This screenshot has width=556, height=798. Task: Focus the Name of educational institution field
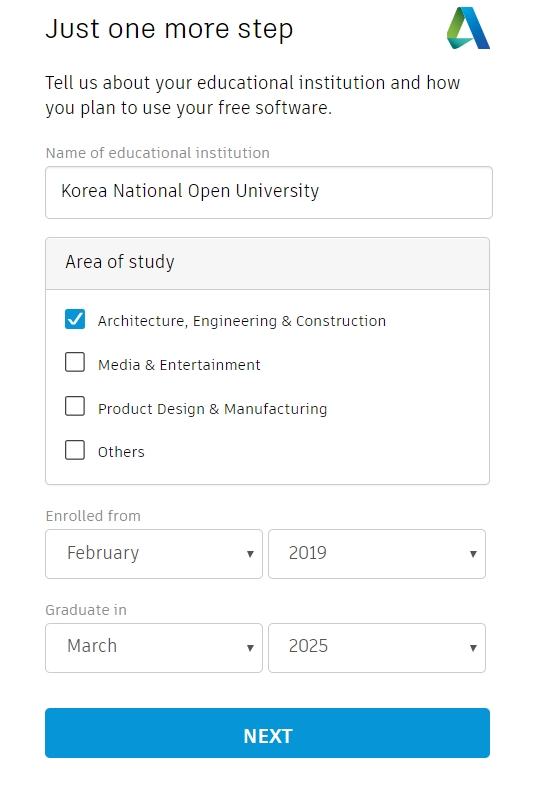click(x=269, y=192)
